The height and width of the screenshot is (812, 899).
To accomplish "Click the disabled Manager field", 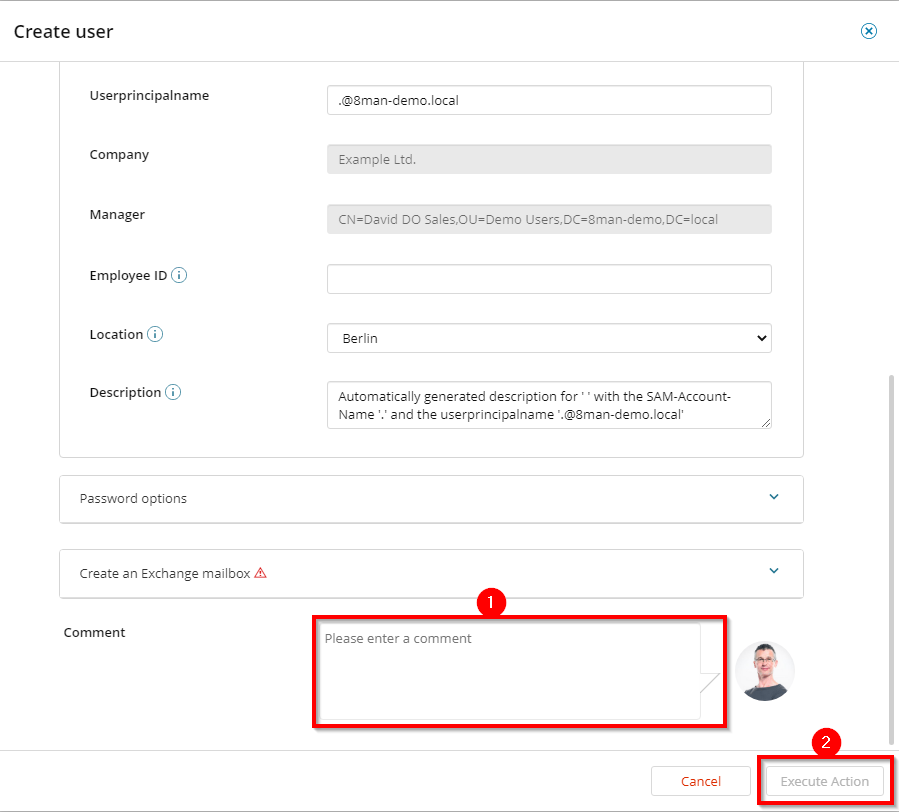I will (549, 219).
